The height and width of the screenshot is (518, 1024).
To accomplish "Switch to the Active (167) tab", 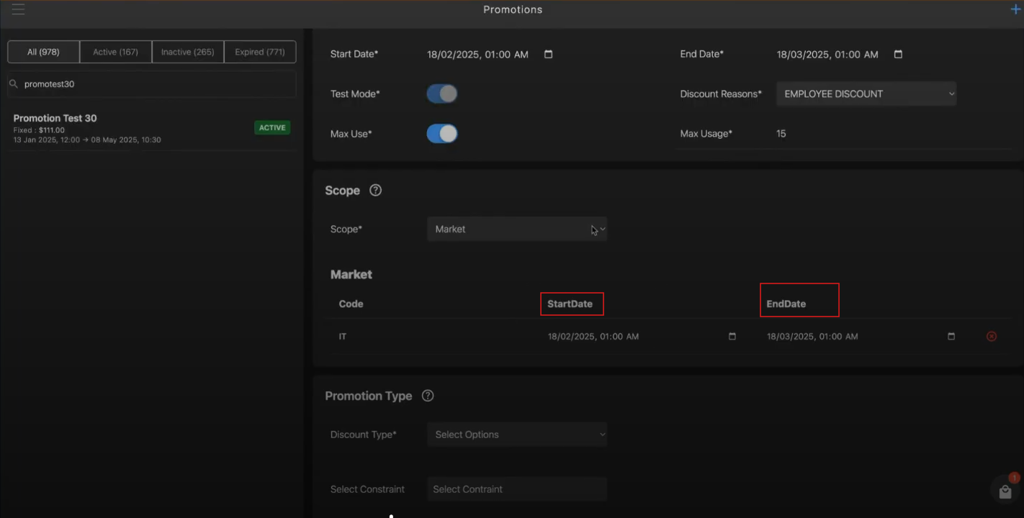I will (116, 52).
